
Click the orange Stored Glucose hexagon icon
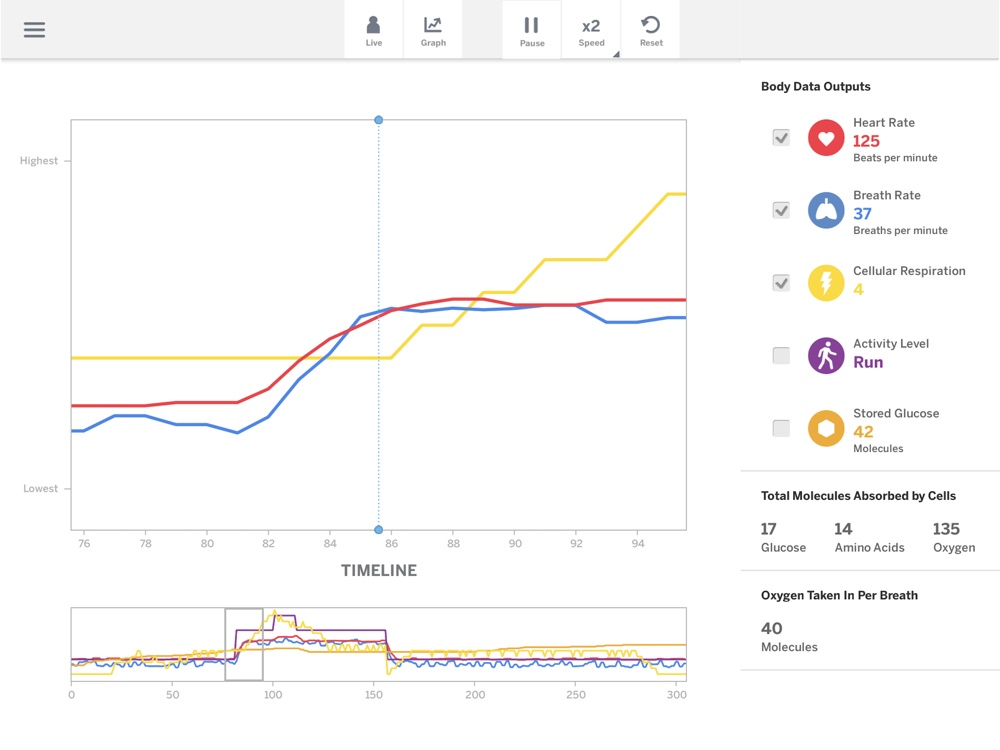[x=826, y=428]
